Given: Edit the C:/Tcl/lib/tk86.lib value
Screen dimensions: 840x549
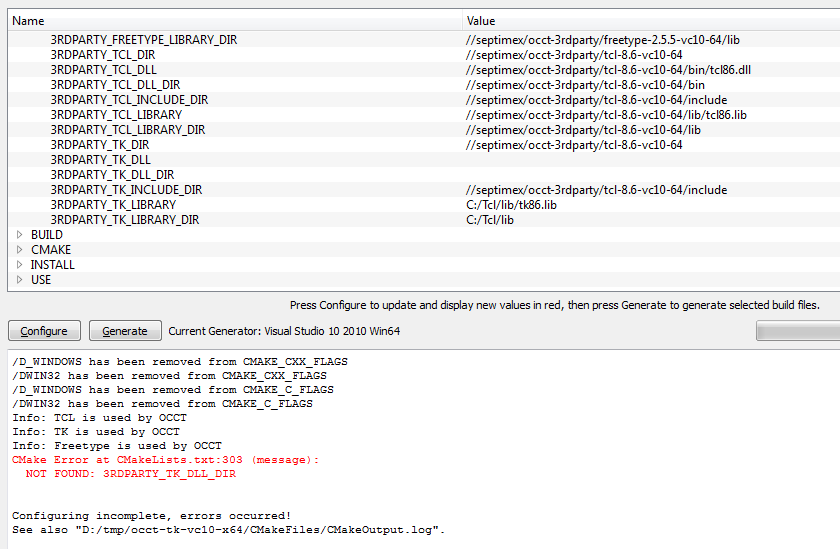Looking at the screenshot, I should pyautogui.click(x=511, y=205).
